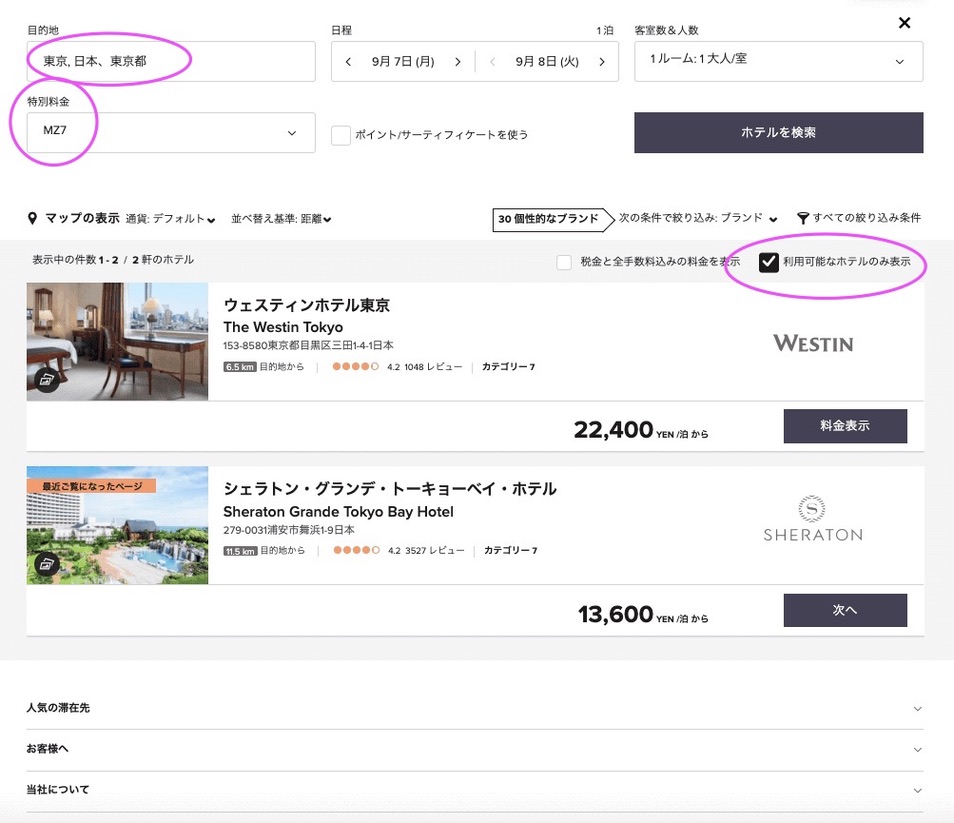Click 次へ button for Sheraton Grande
This screenshot has width=954, height=823.
click(x=844, y=610)
